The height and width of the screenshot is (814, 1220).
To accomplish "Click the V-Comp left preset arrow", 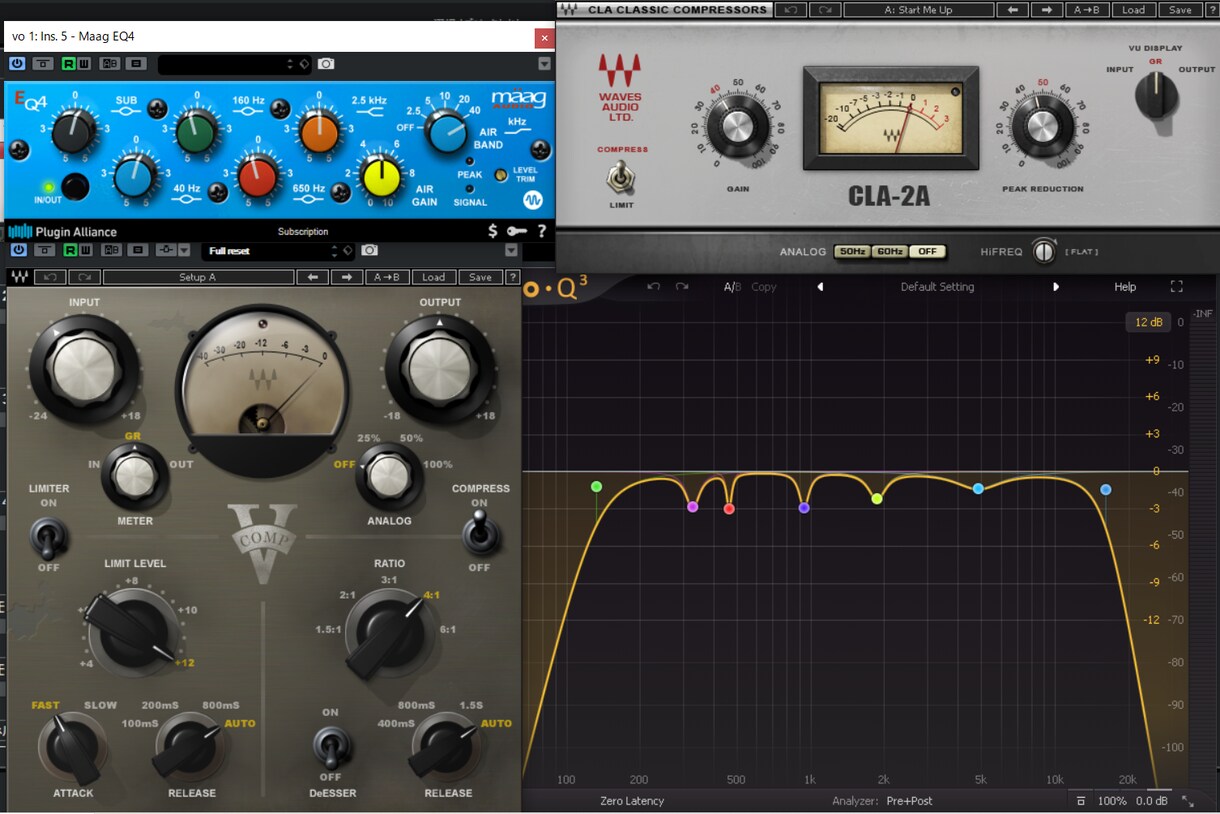I will pyautogui.click(x=313, y=277).
